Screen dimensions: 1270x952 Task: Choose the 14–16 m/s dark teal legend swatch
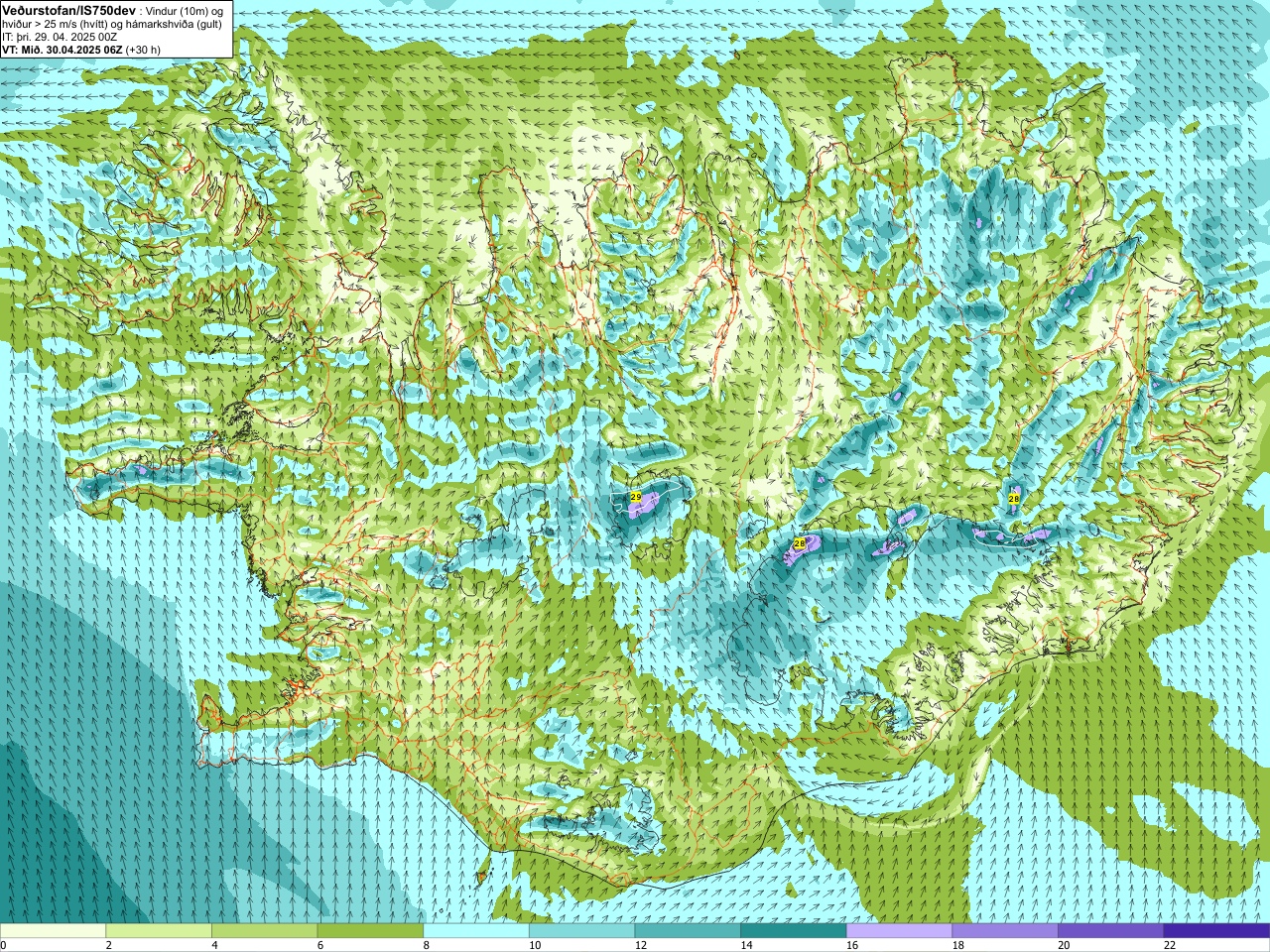[x=794, y=931]
